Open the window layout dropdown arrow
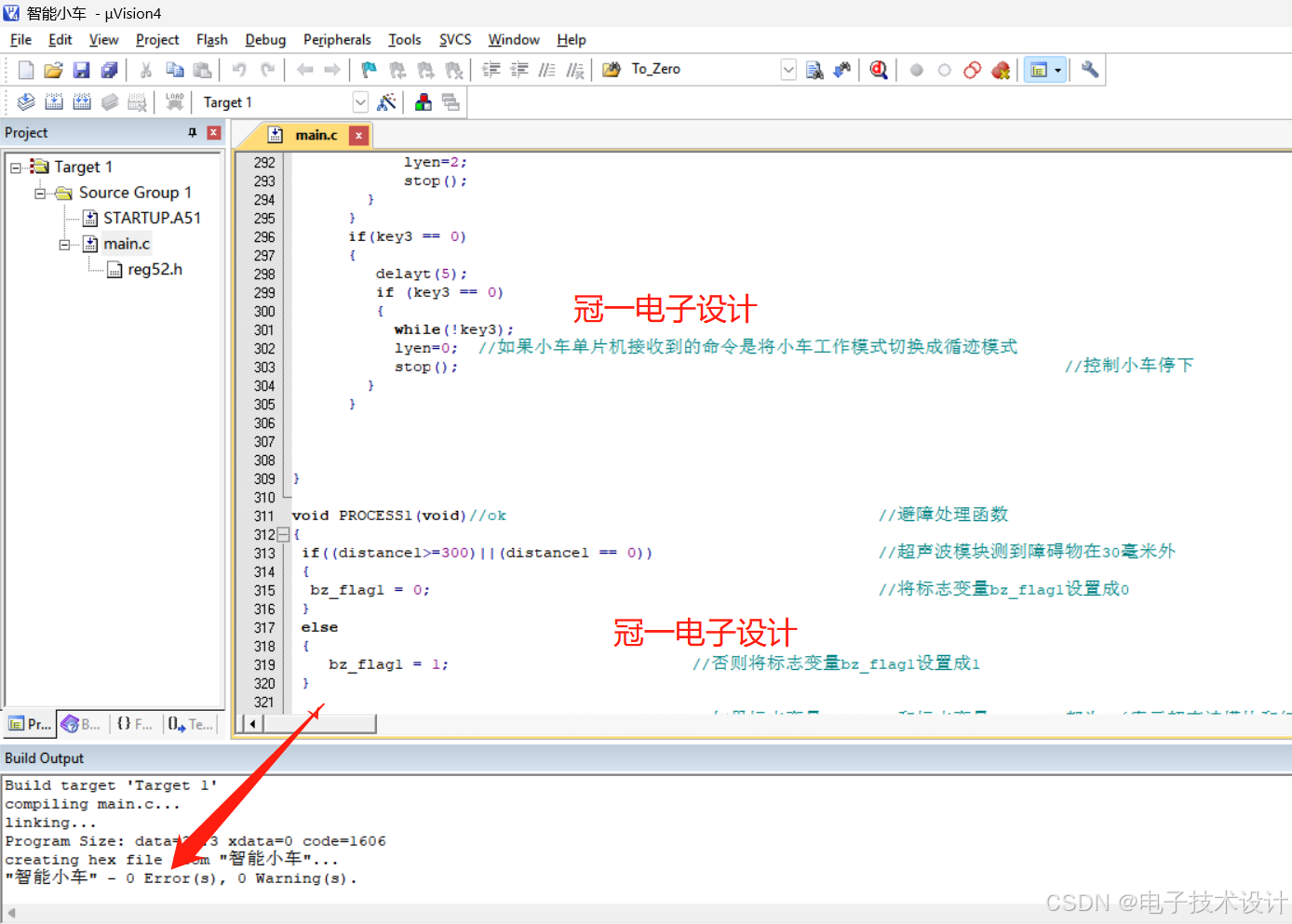The width and height of the screenshot is (1292, 924). pos(1057,70)
